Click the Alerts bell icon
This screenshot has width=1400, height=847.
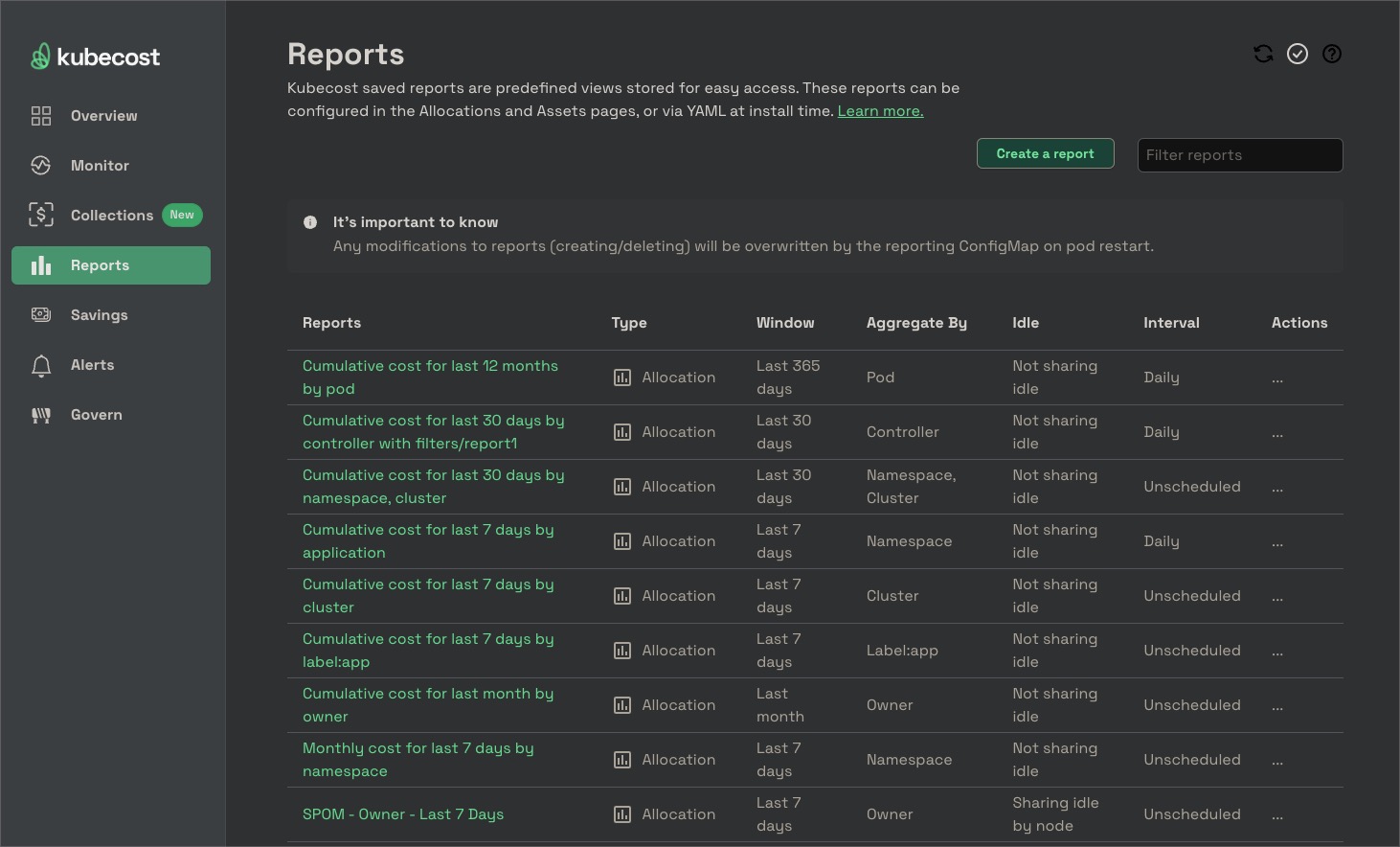(41, 366)
